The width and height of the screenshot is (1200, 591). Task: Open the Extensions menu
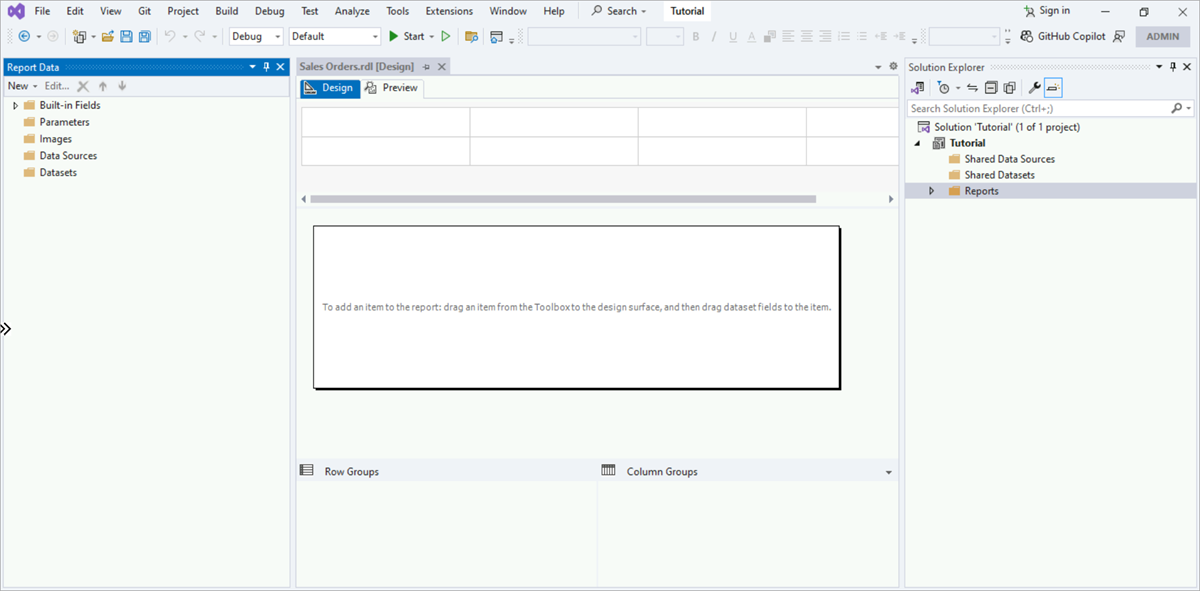(x=448, y=11)
